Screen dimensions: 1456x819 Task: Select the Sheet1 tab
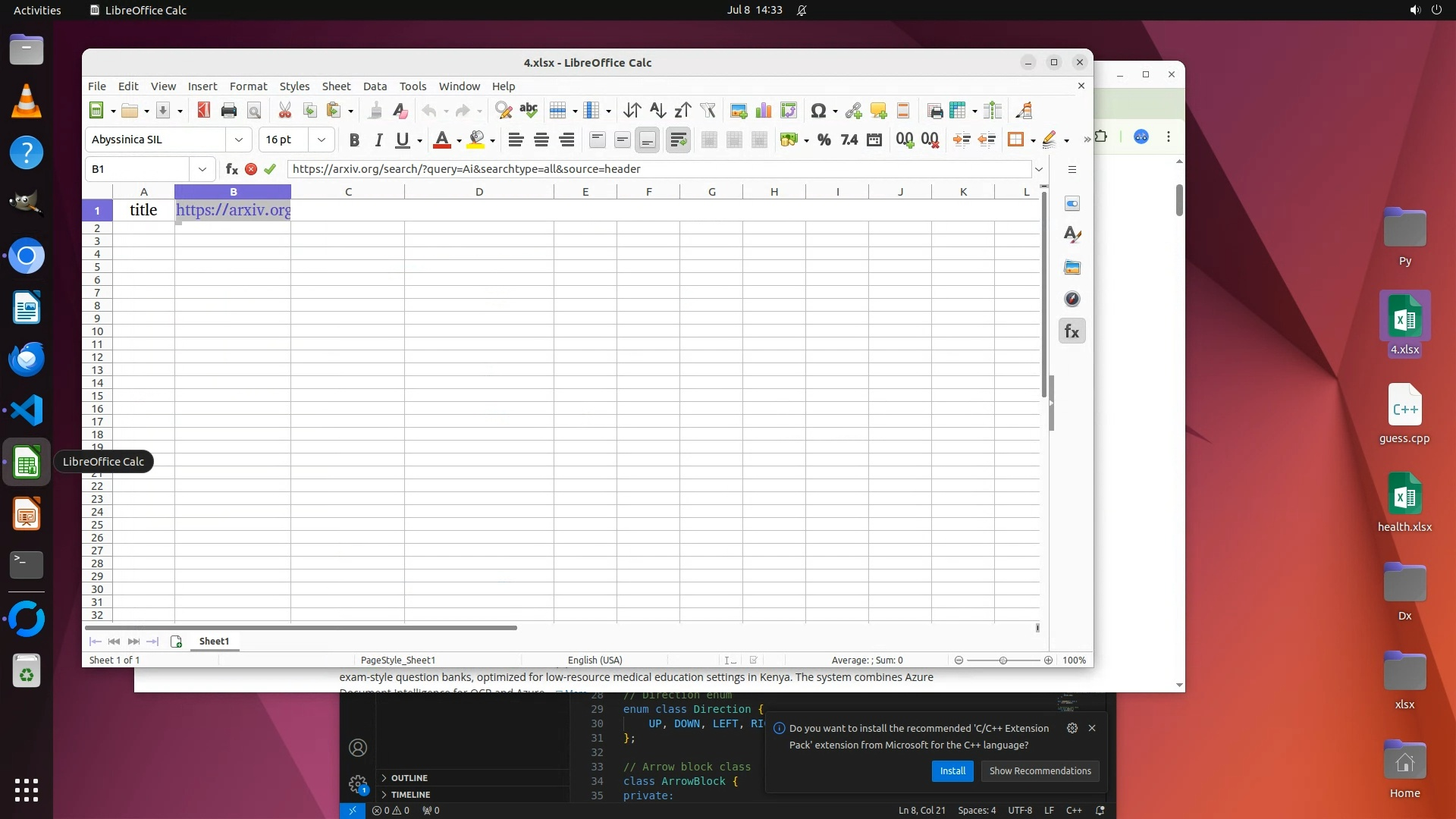click(214, 642)
